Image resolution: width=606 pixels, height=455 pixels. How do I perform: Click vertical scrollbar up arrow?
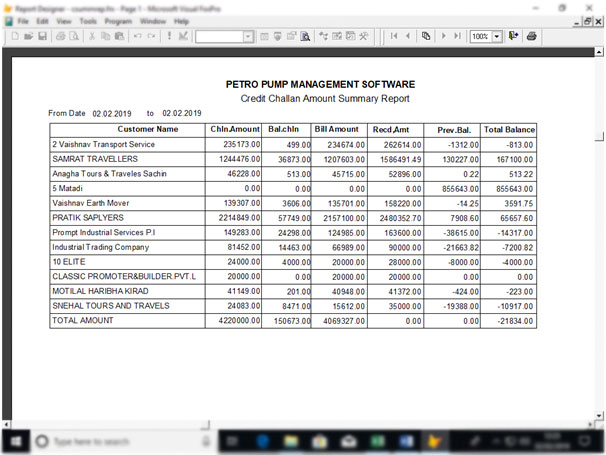pyautogui.click(x=599, y=52)
